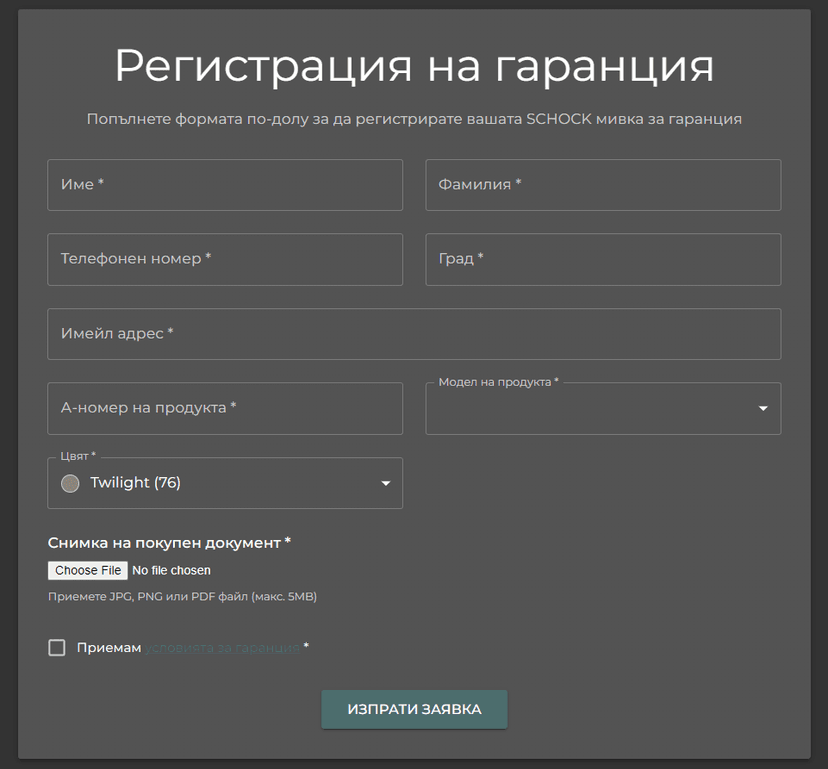Focus the Телефонен номер field
This screenshot has height=769, width=828.
(225, 259)
